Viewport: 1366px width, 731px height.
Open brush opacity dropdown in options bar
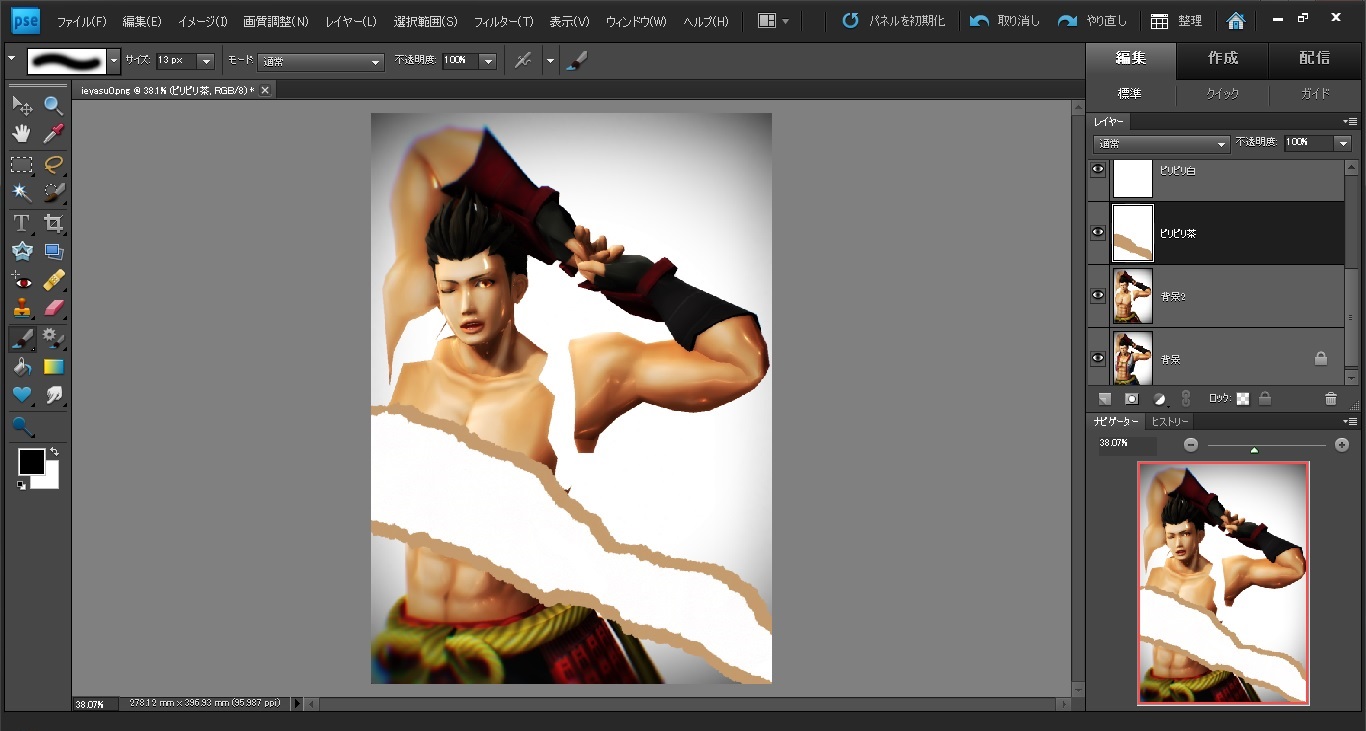488,61
